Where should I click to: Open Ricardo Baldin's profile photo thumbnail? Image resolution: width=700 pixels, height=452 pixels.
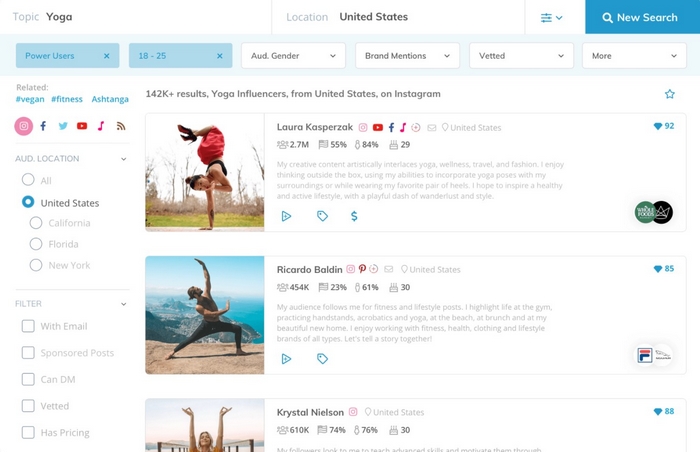[x=204, y=315]
